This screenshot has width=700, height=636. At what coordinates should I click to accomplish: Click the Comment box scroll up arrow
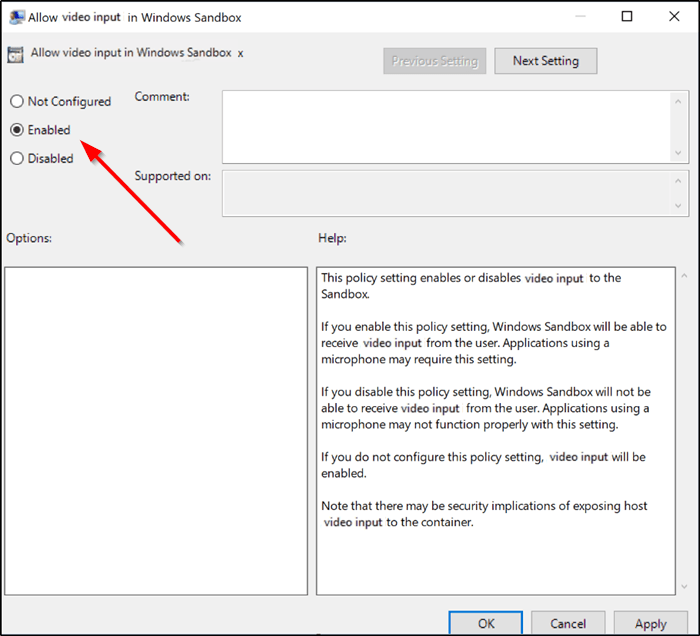tap(679, 101)
